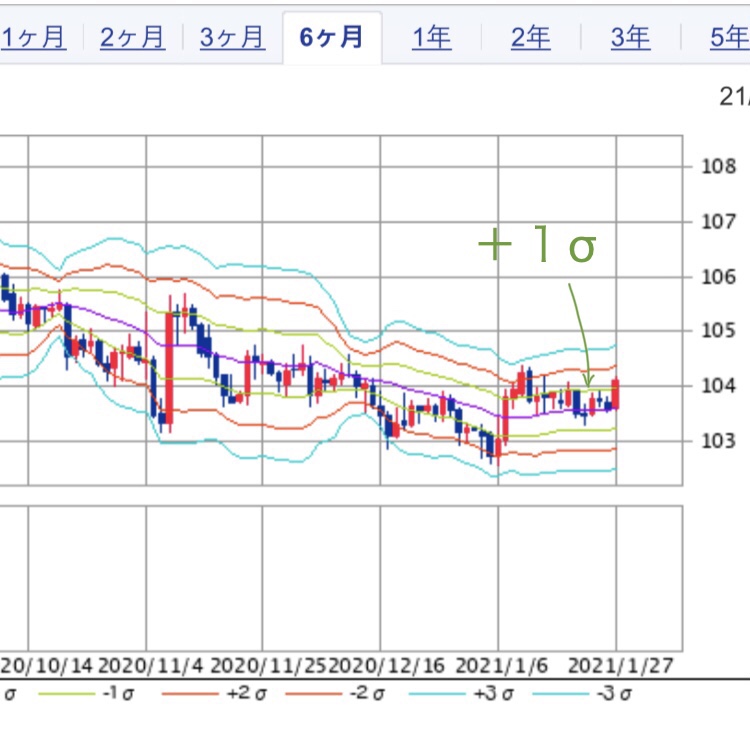The width and height of the screenshot is (750, 749).
Task: Click the -2σ legend entry
Action: pos(335,693)
